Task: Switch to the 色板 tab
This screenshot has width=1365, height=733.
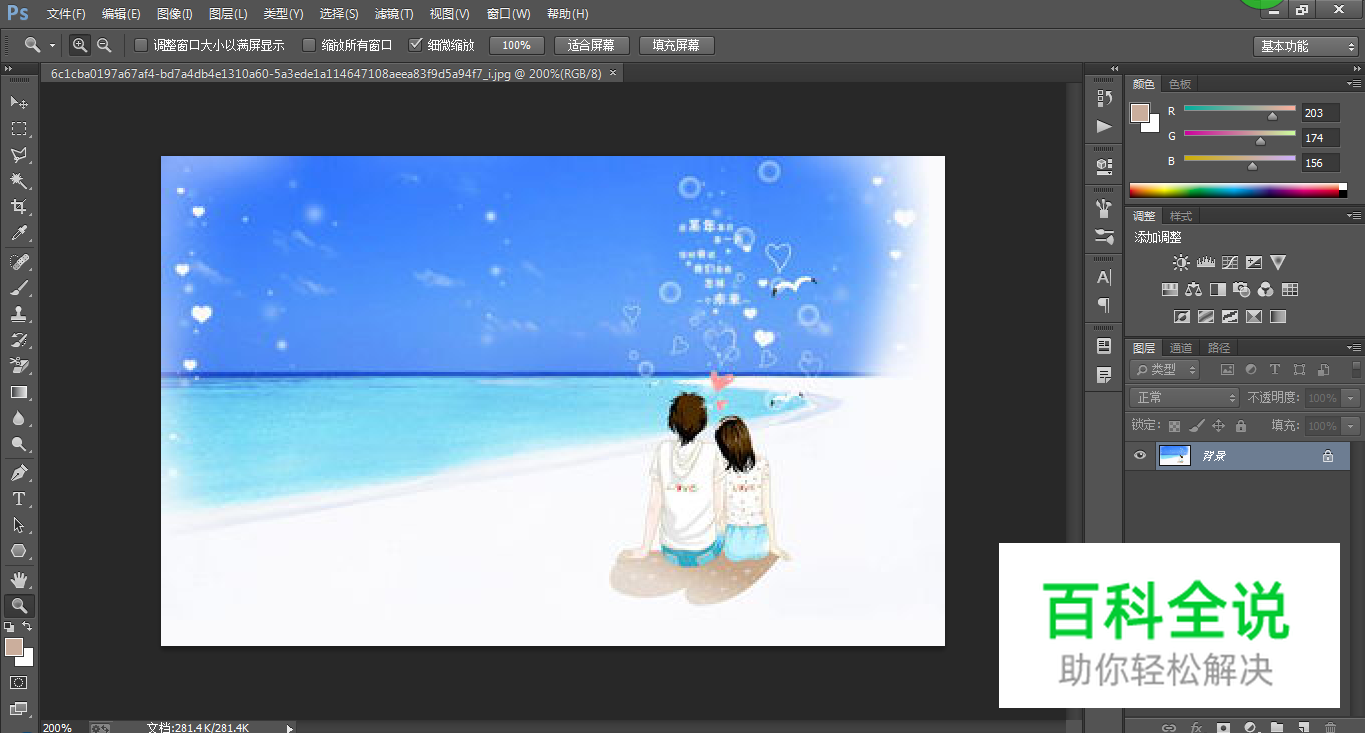Action: [x=1180, y=84]
